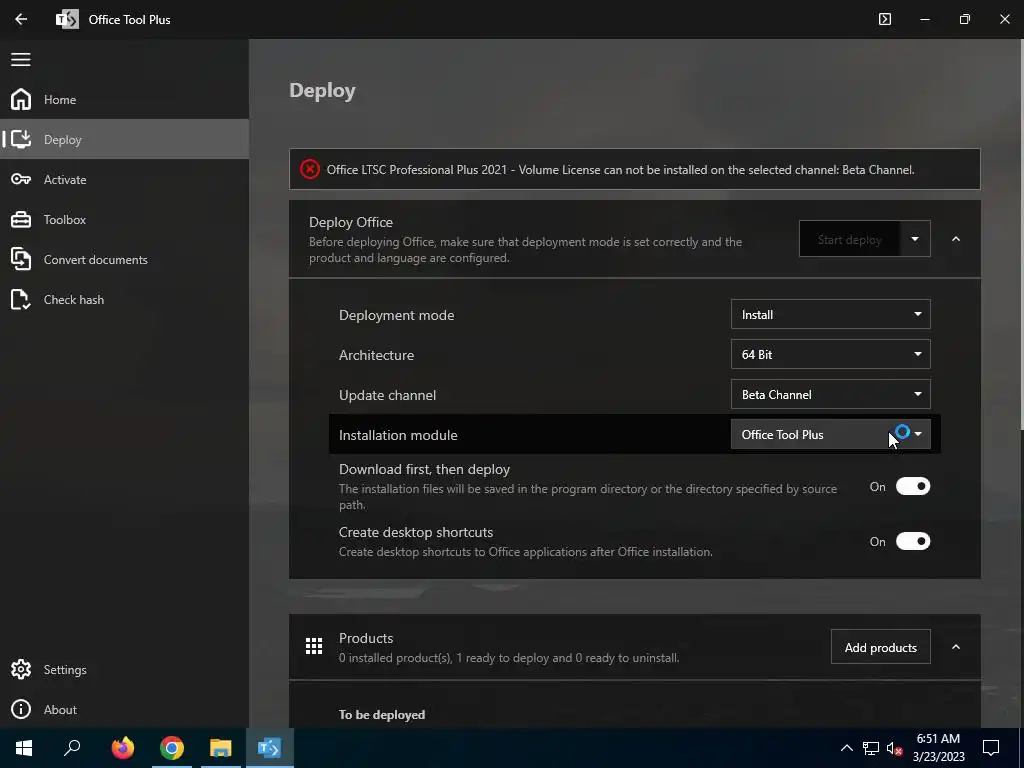Click the Settings gear icon
Image resolution: width=1024 pixels, height=768 pixels.
click(x=21, y=669)
